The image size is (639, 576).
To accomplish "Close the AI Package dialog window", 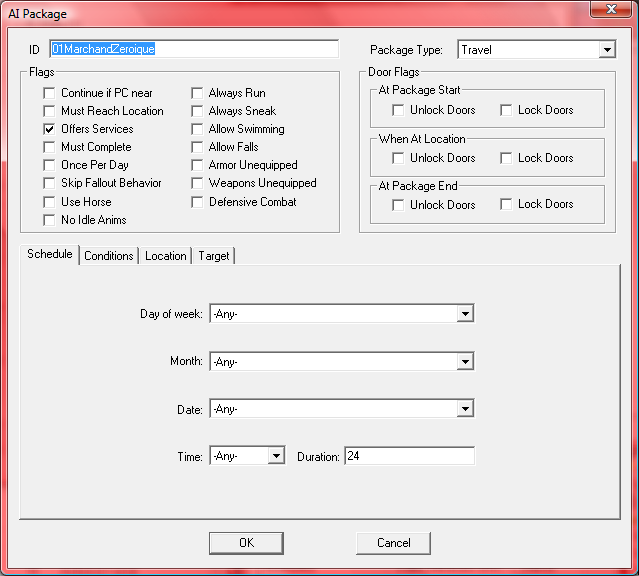I will coord(609,10).
